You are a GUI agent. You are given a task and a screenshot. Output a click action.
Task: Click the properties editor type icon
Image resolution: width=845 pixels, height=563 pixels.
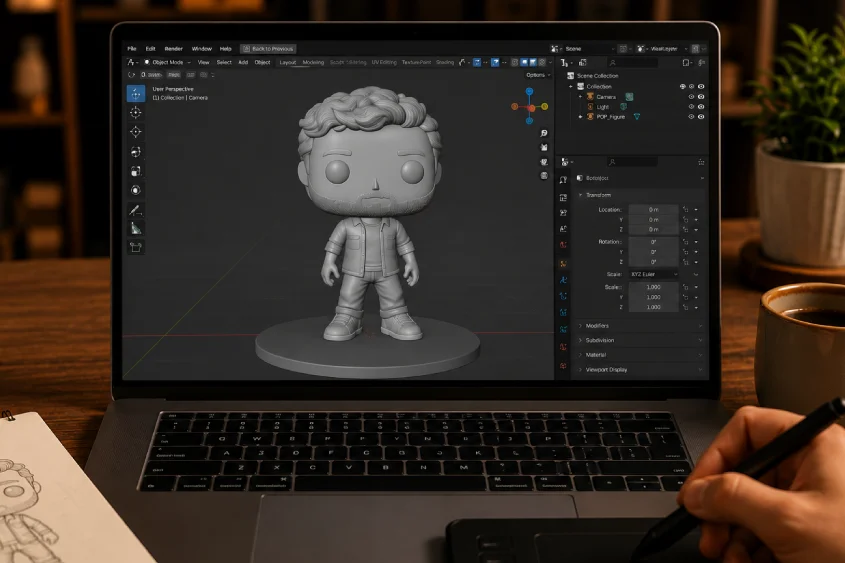pyautogui.click(x=565, y=162)
